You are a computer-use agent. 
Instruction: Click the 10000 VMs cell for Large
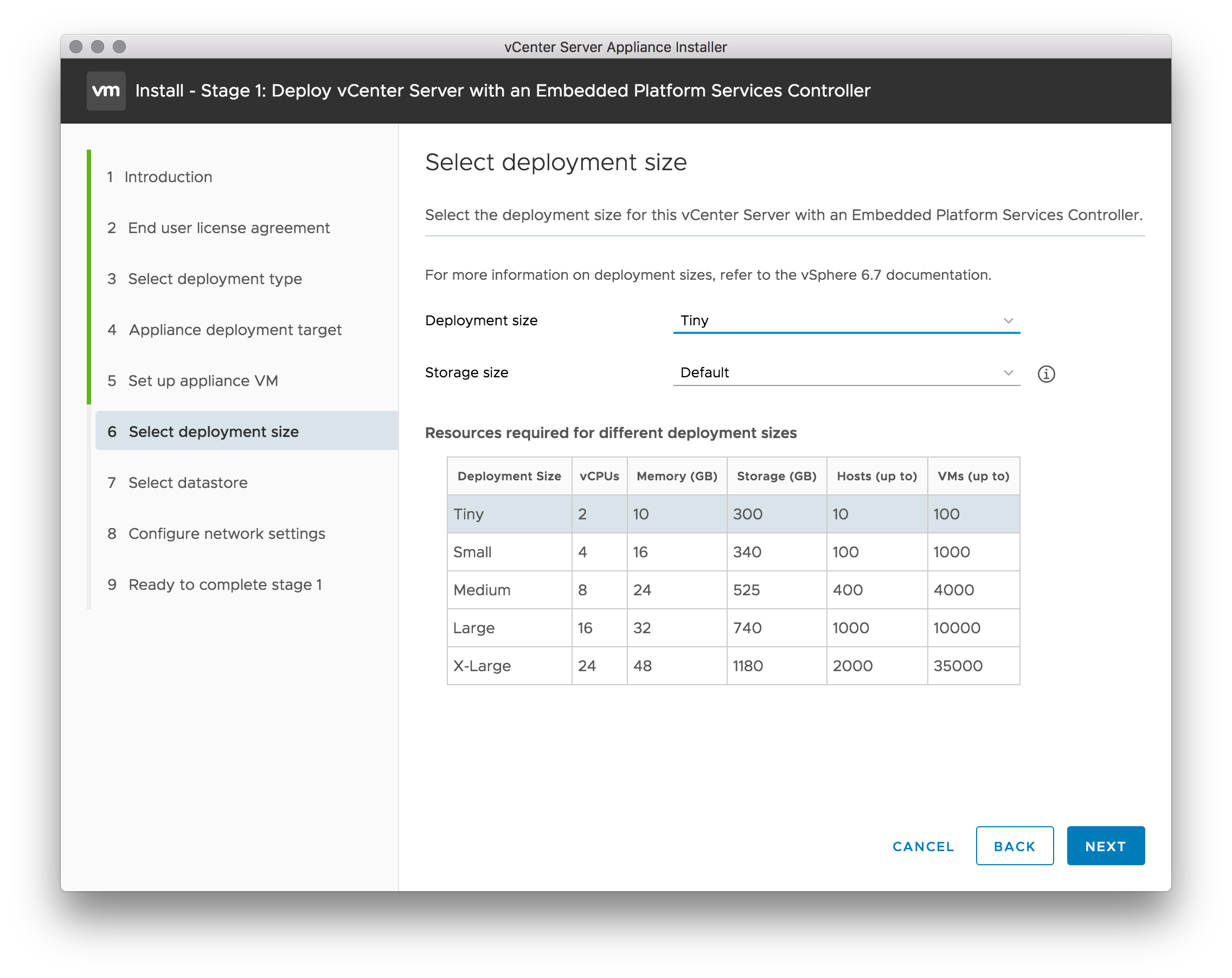coord(973,628)
